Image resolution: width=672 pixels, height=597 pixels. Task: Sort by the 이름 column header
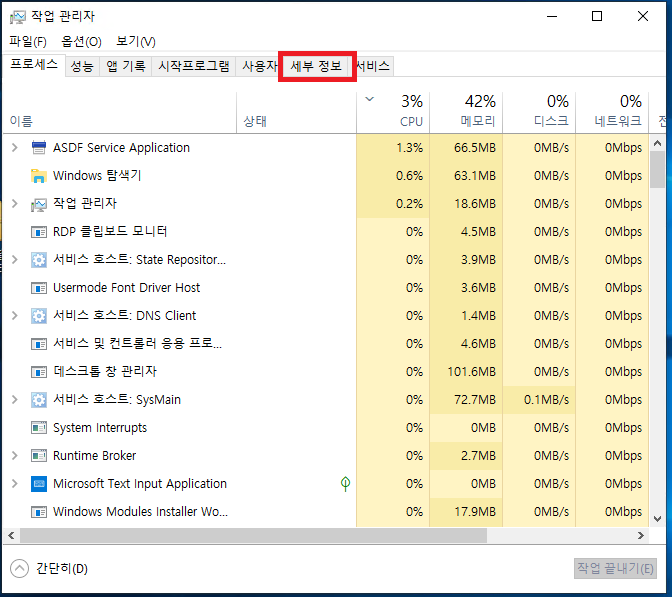coord(120,112)
